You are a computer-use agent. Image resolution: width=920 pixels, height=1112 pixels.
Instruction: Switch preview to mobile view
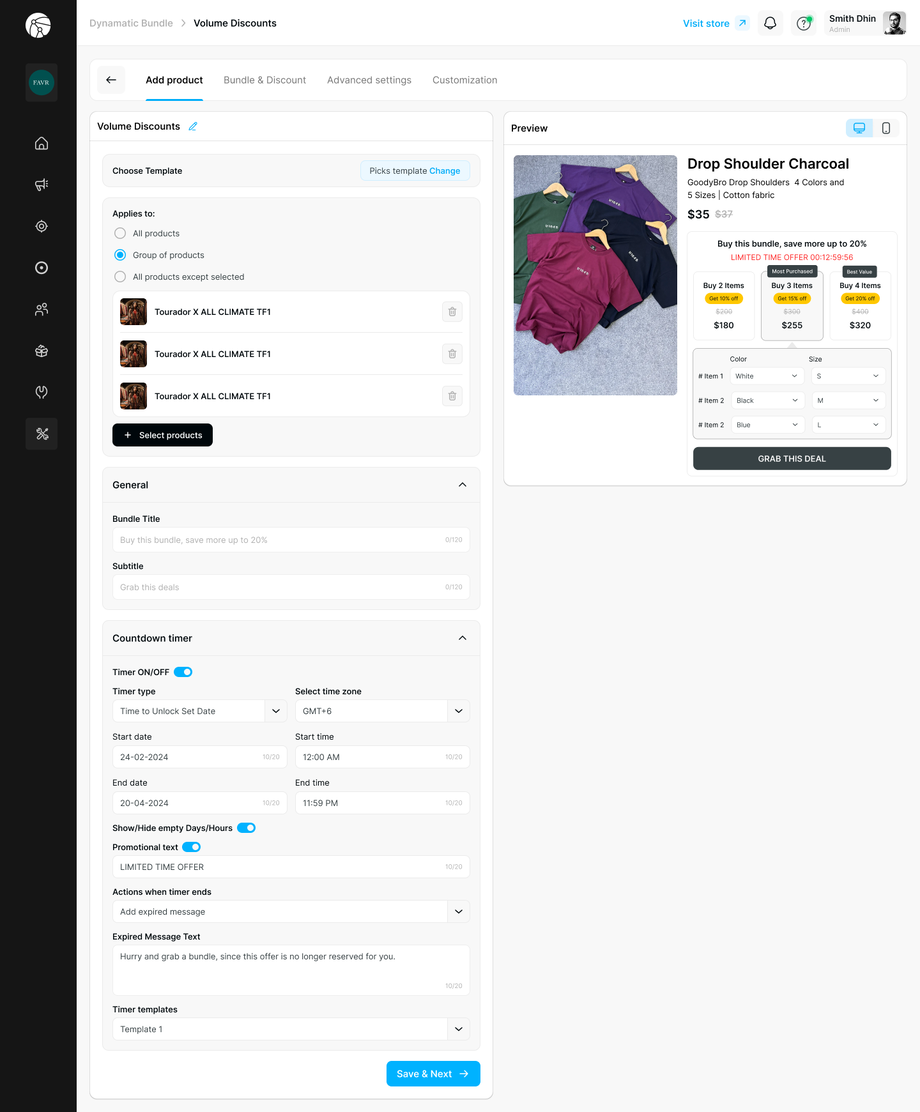click(x=885, y=128)
